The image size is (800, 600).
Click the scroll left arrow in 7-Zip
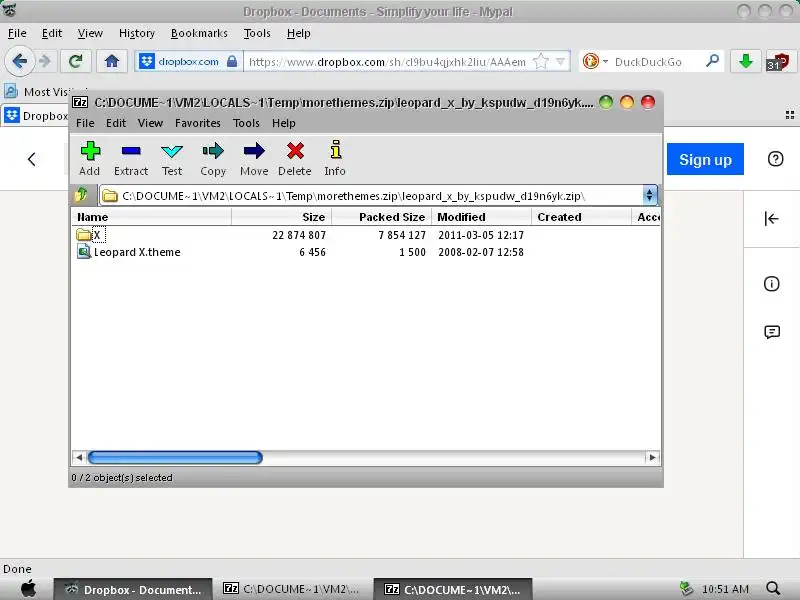(79, 457)
